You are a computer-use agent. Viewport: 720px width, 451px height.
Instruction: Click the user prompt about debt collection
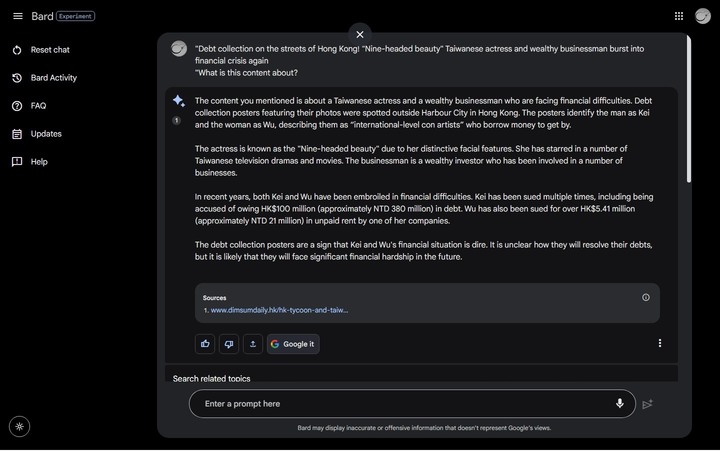(x=419, y=61)
